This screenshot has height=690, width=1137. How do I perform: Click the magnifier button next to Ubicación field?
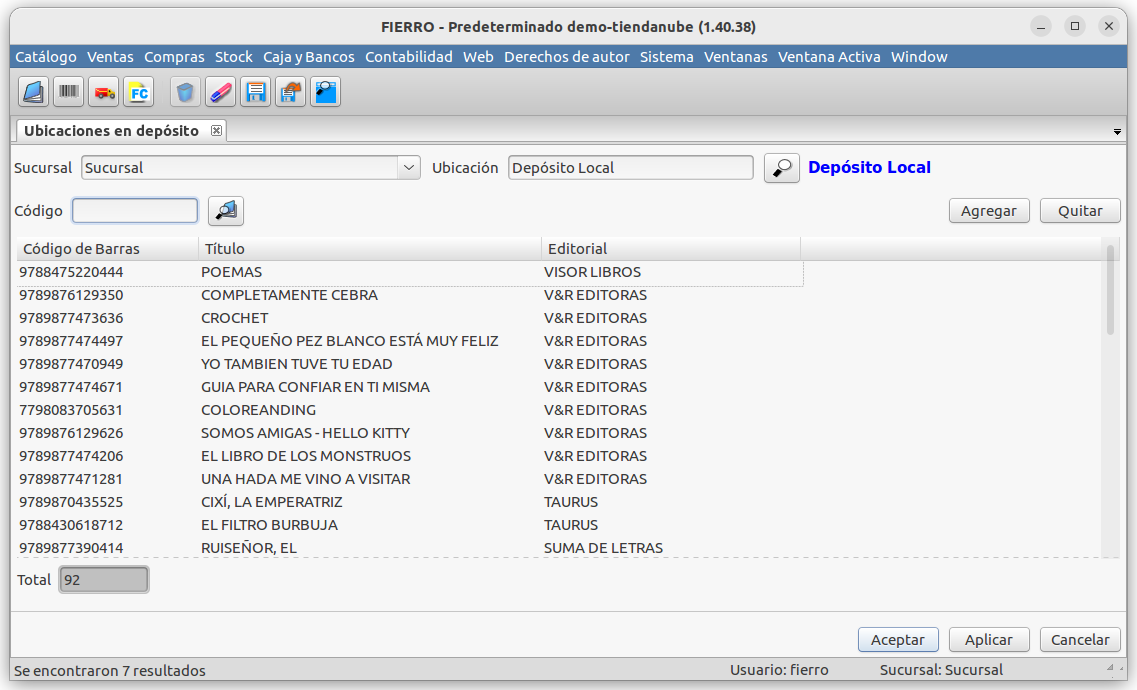pos(782,168)
